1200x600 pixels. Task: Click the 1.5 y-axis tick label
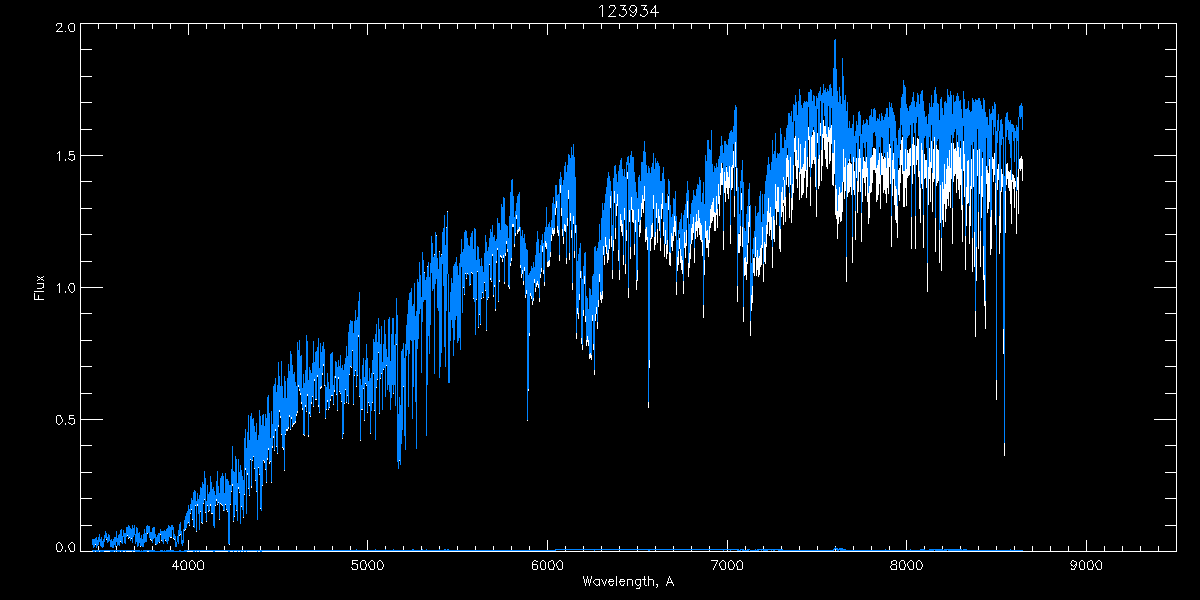pyautogui.click(x=65, y=157)
